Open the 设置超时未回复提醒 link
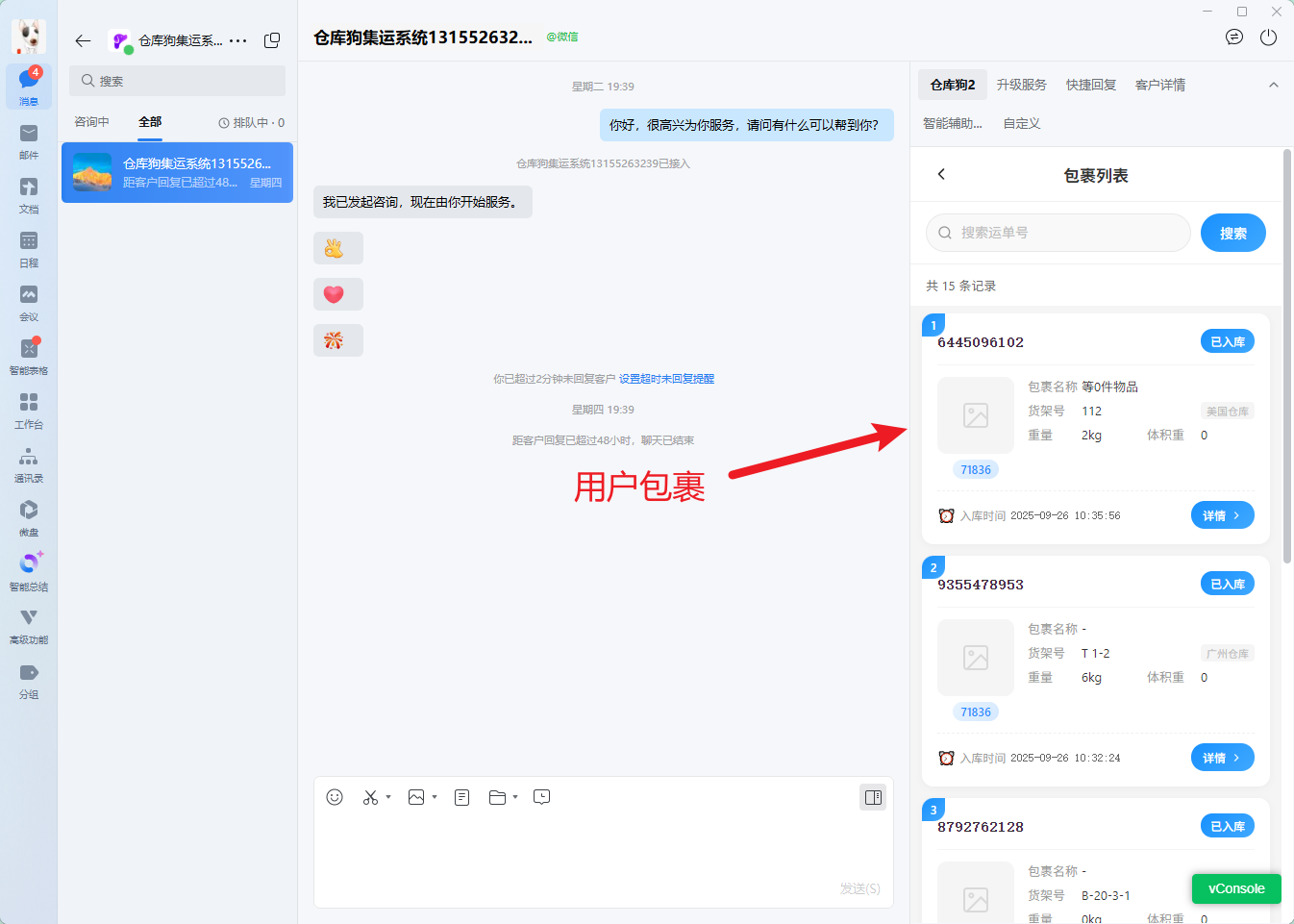Image resolution: width=1294 pixels, height=924 pixels. click(666, 379)
